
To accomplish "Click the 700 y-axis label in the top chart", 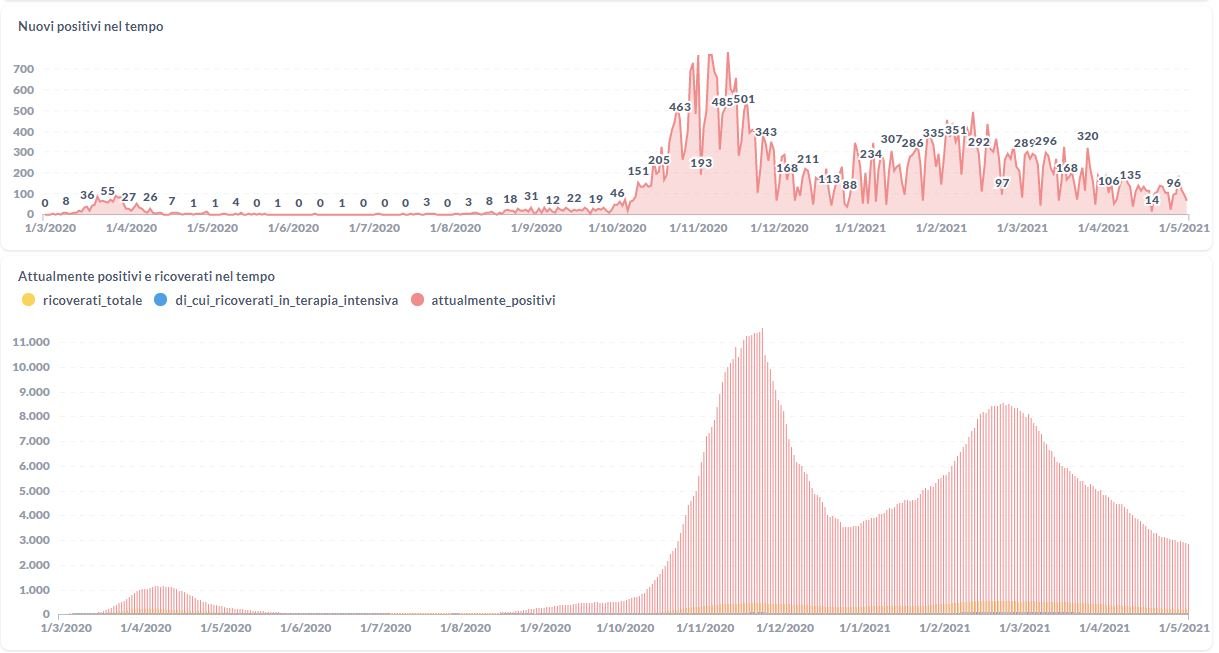I will (24, 69).
